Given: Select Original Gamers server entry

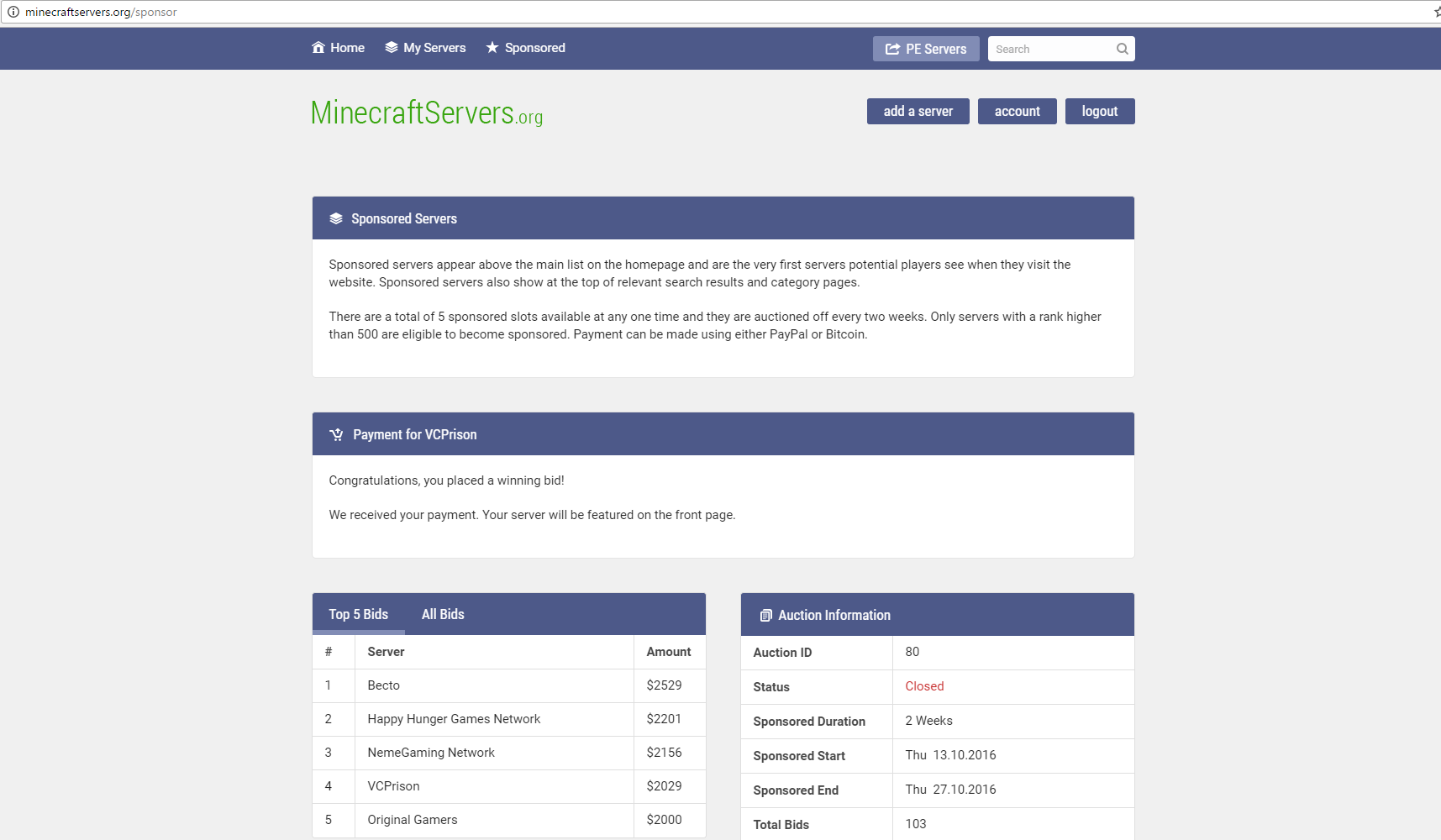Looking at the screenshot, I should click(x=413, y=820).
